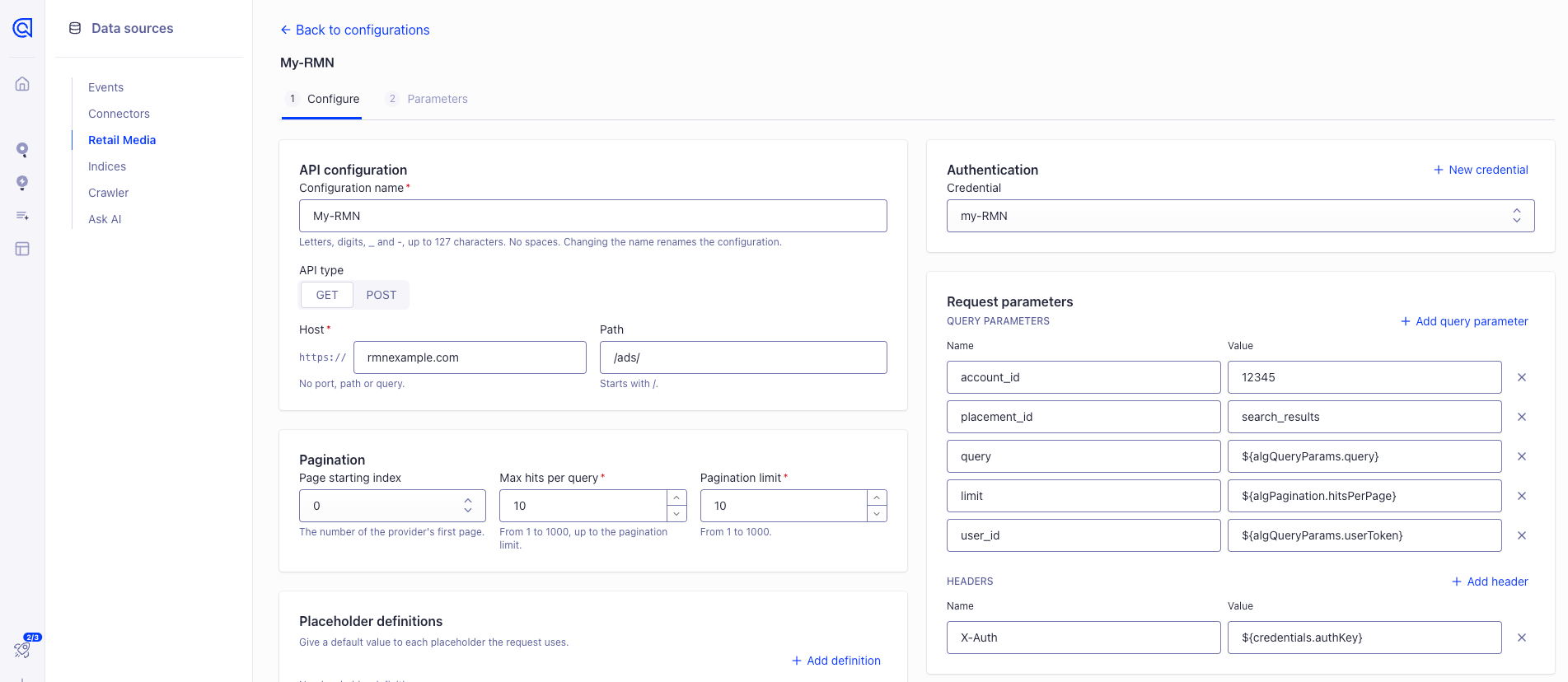Increase the Pagination limit value
This screenshot has width=1568, height=682.
tap(877, 497)
